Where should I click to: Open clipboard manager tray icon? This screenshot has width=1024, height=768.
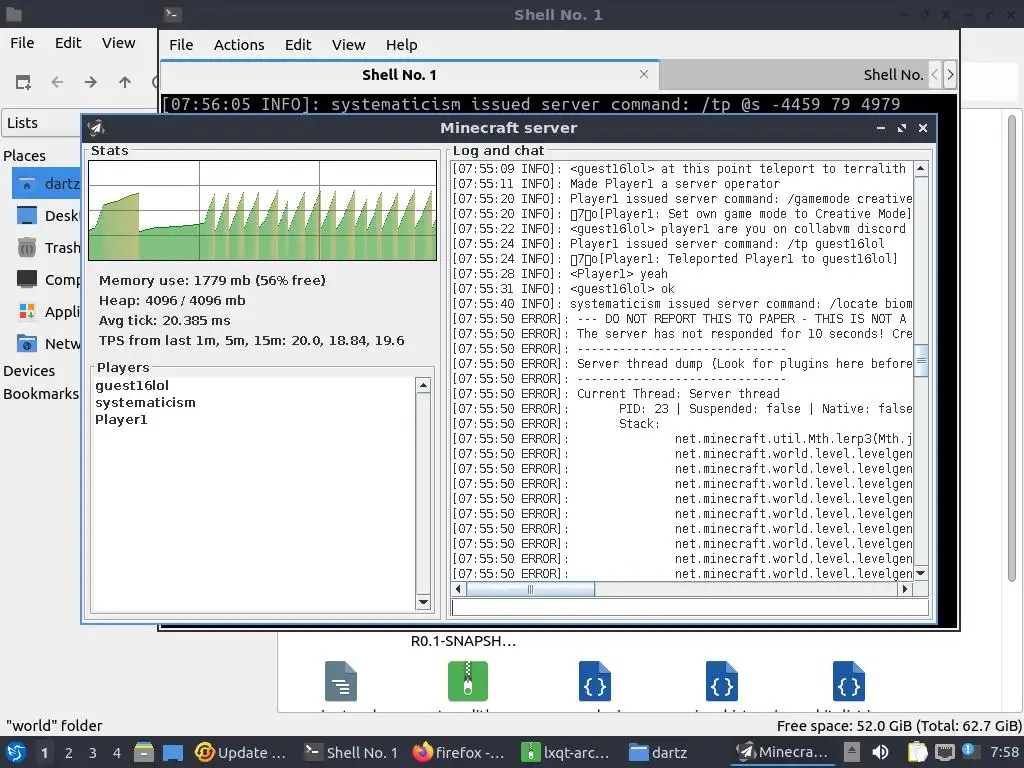pos(918,752)
